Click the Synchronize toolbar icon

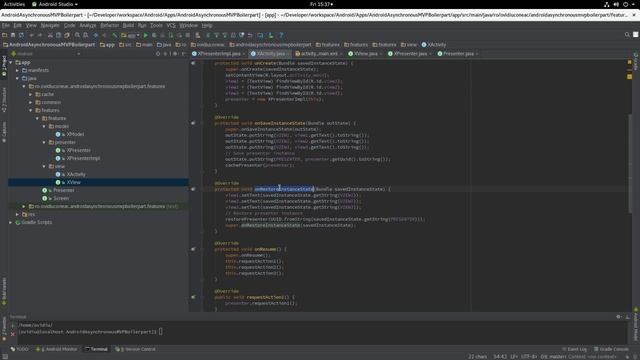tap(22, 36)
